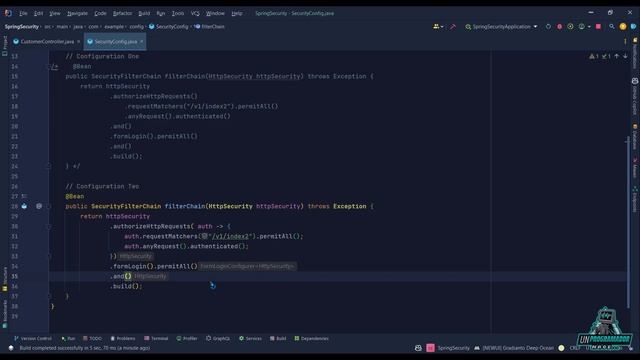Screen dimensions: 640x360
Task: Open the Maven side panel
Action: click(635, 168)
